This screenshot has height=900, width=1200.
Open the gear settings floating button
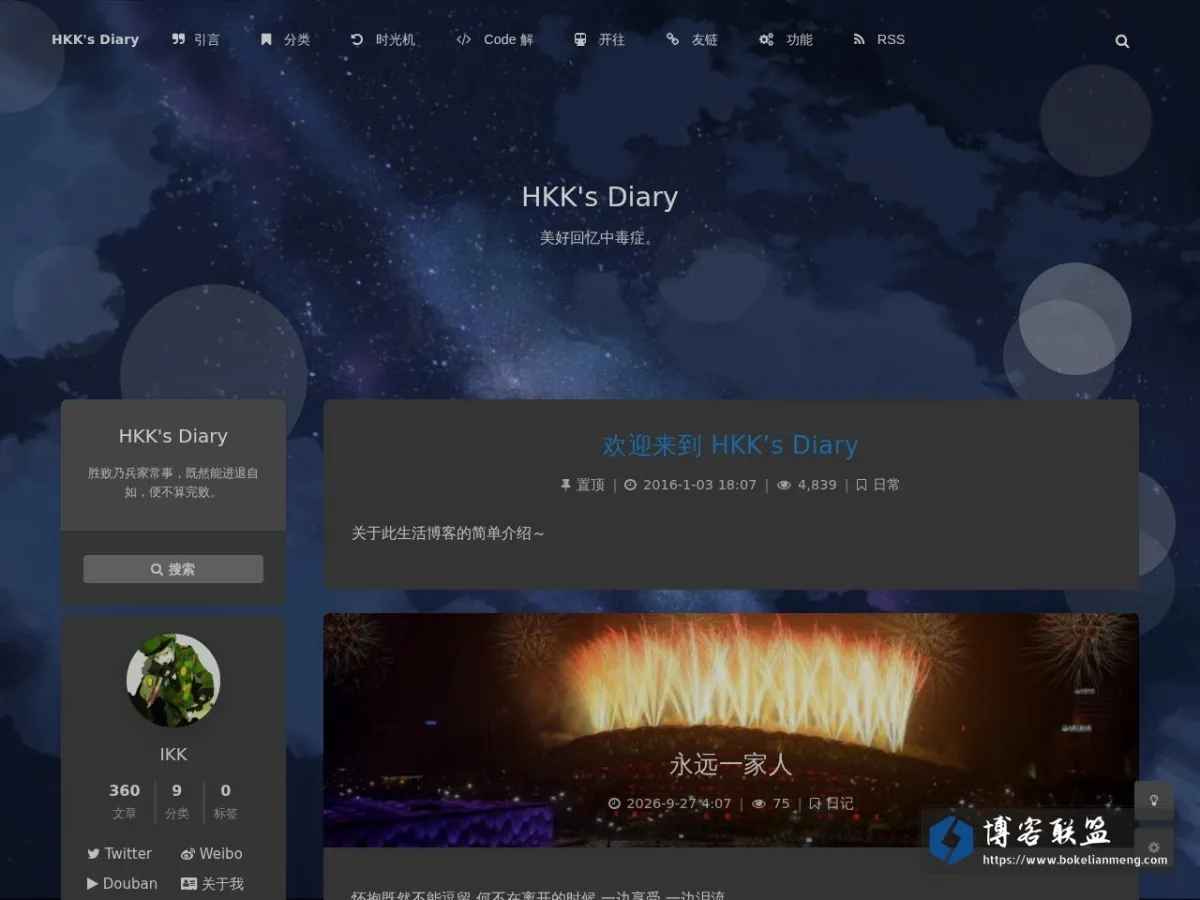coord(1154,848)
